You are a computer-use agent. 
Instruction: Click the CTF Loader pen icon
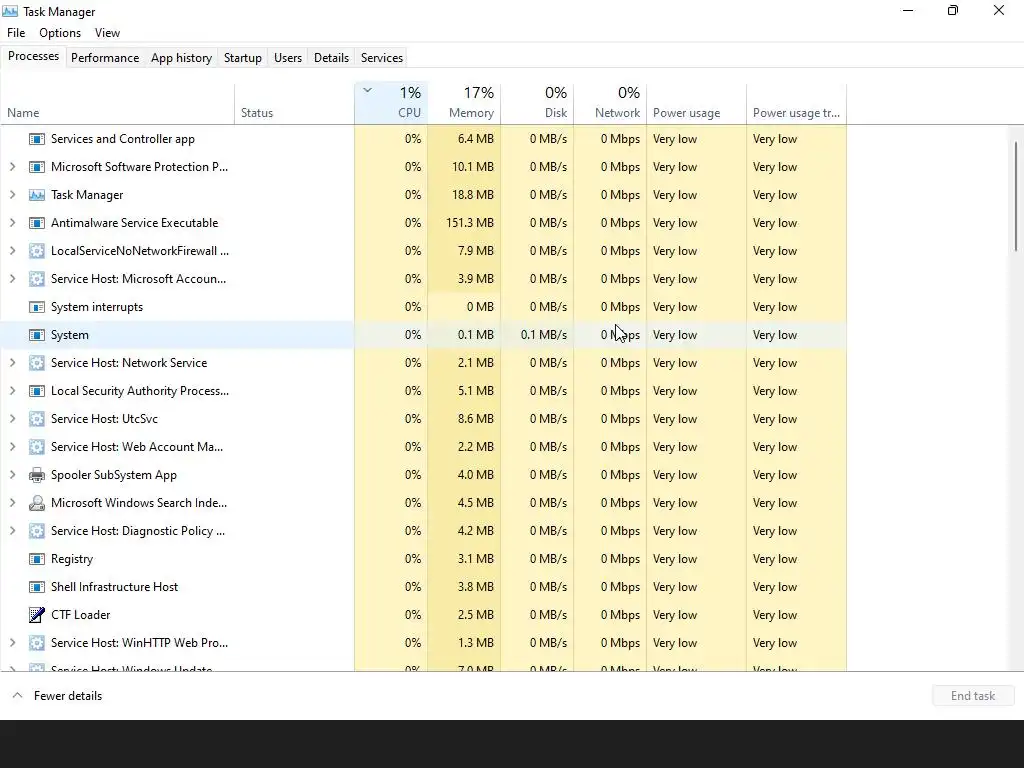tap(37, 615)
